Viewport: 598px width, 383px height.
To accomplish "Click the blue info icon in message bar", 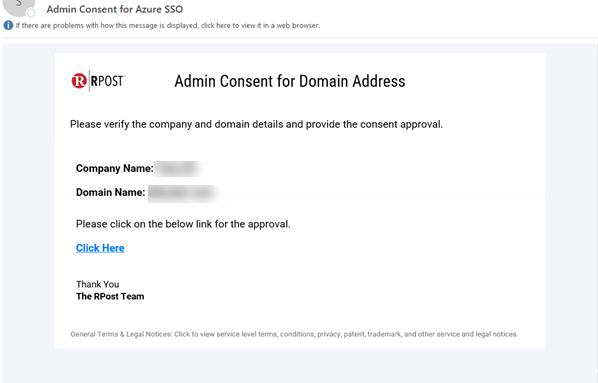I will click(x=8, y=25).
